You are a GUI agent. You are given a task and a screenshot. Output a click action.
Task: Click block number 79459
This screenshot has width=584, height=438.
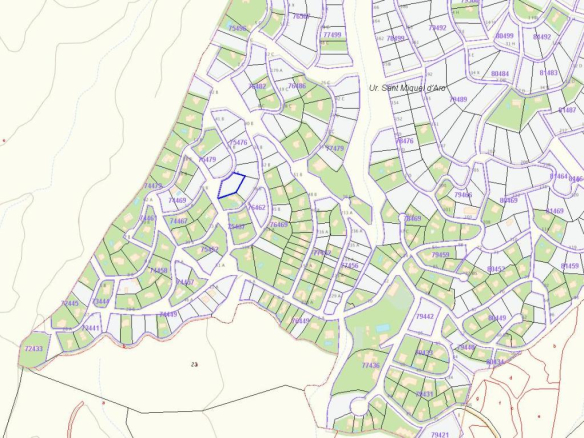point(440,255)
